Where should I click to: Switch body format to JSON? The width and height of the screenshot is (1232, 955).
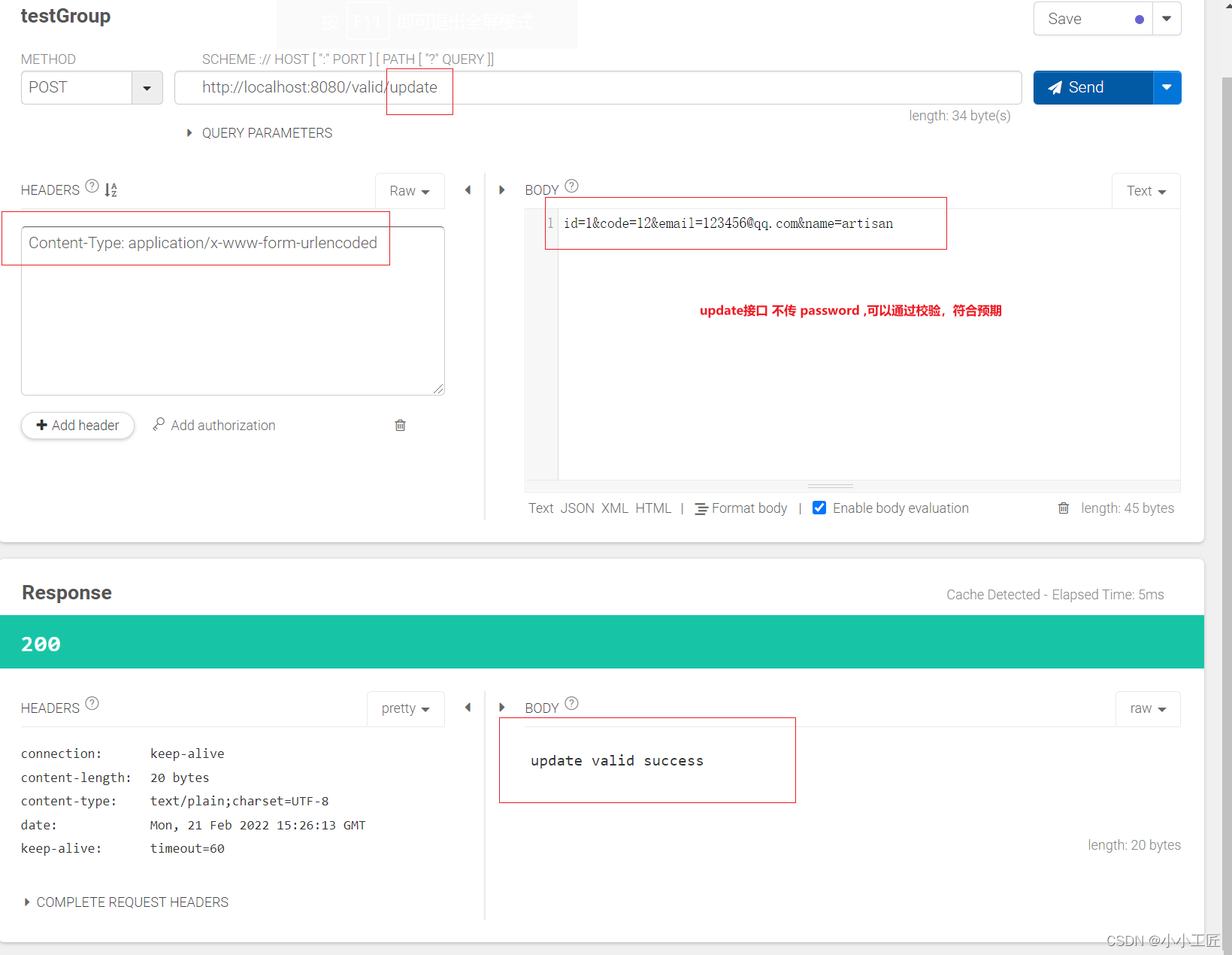tap(577, 508)
